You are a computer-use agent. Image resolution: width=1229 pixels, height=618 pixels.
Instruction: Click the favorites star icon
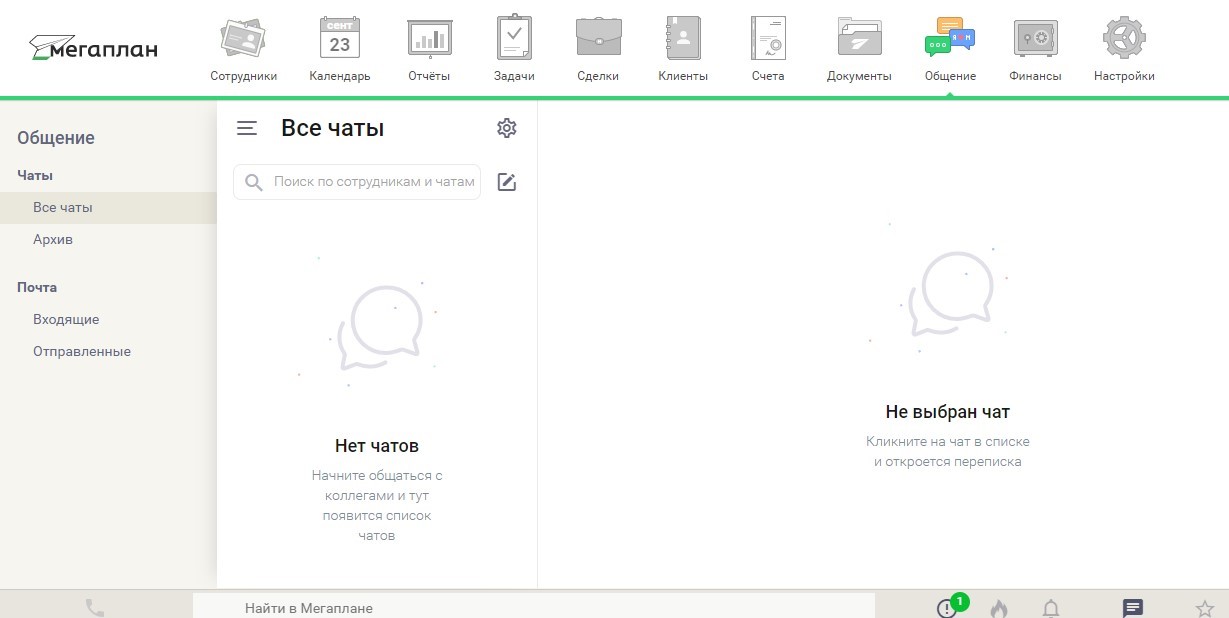(x=1205, y=608)
